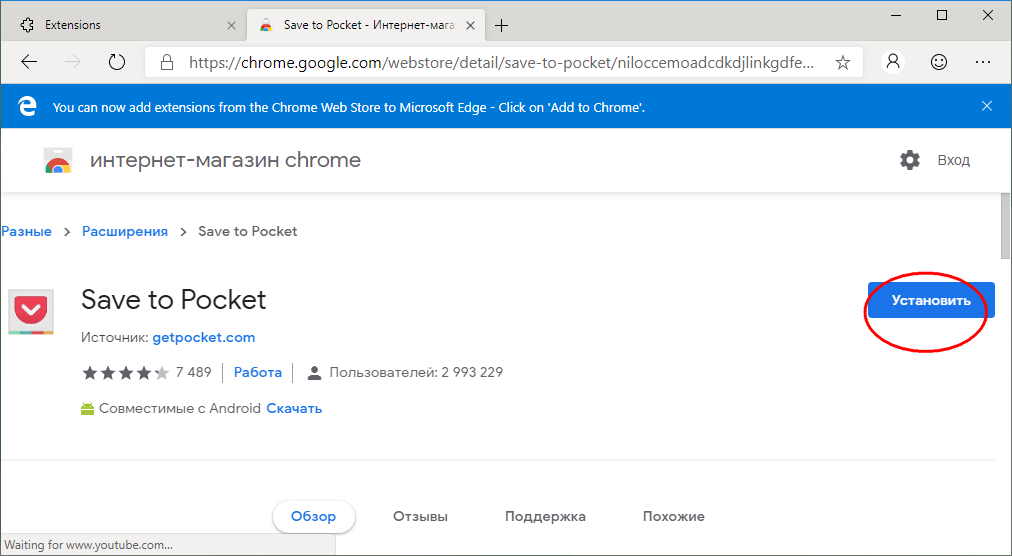Screen dimensions: 1012x556
Task: Select the Отзывы tab
Action: tap(420, 517)
